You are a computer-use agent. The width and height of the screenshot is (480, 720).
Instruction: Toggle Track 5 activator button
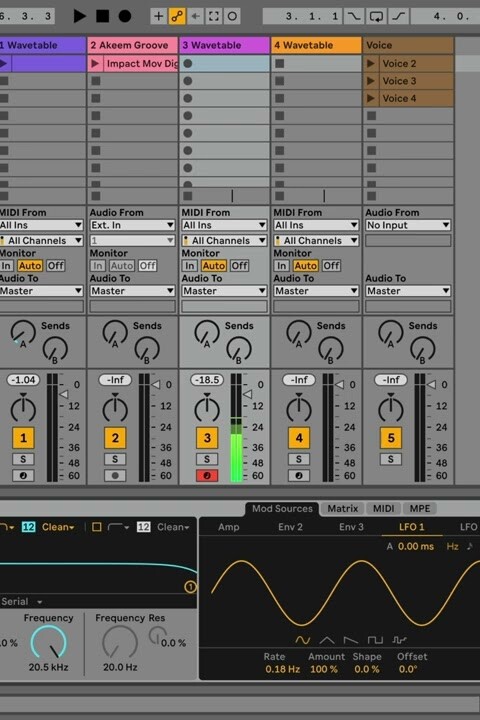click(x=390, y=438)
